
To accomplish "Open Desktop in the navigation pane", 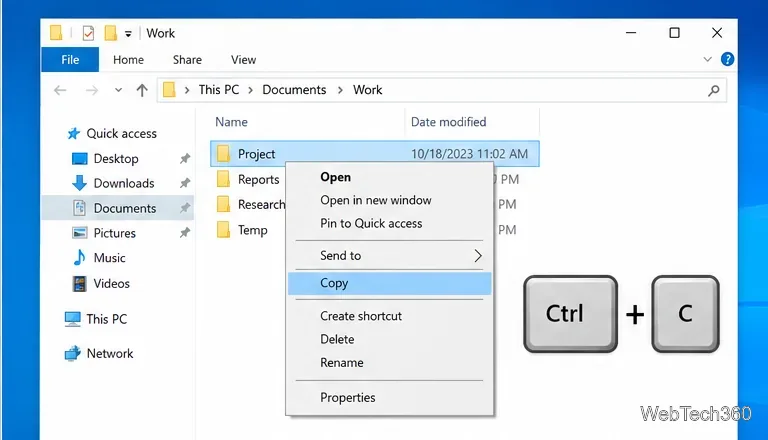I will pyautogui.click(x=116, y=159).
